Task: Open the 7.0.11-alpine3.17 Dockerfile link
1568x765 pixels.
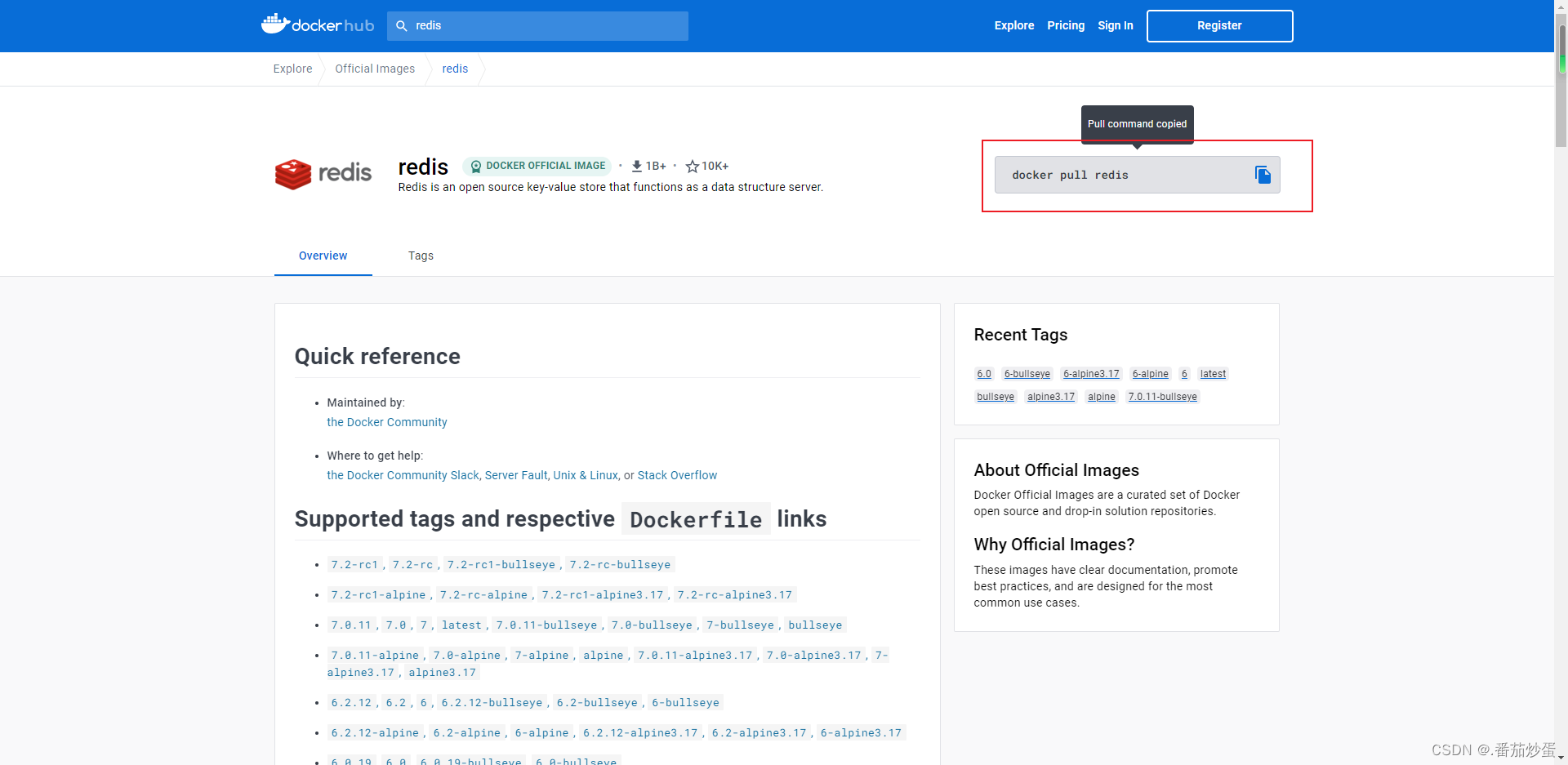Action: click(695, 655)
